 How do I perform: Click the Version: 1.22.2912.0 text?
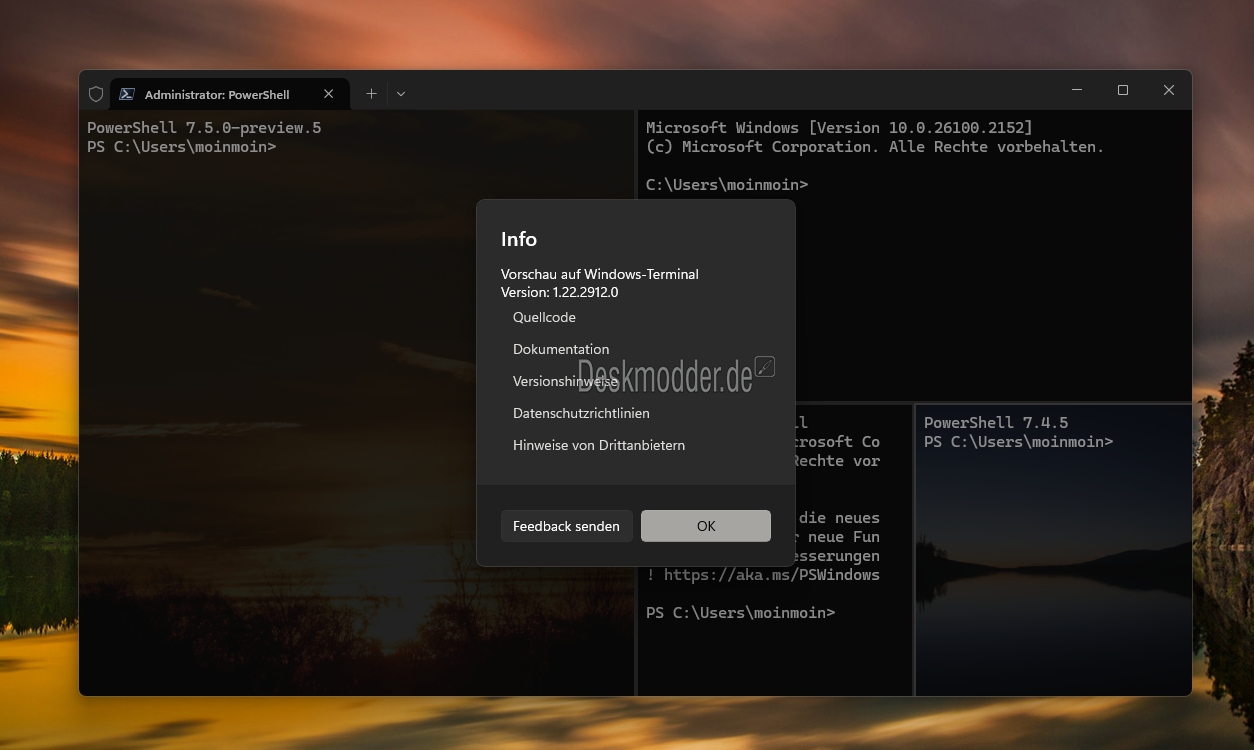pyautogui.click(x=560, y=292)
